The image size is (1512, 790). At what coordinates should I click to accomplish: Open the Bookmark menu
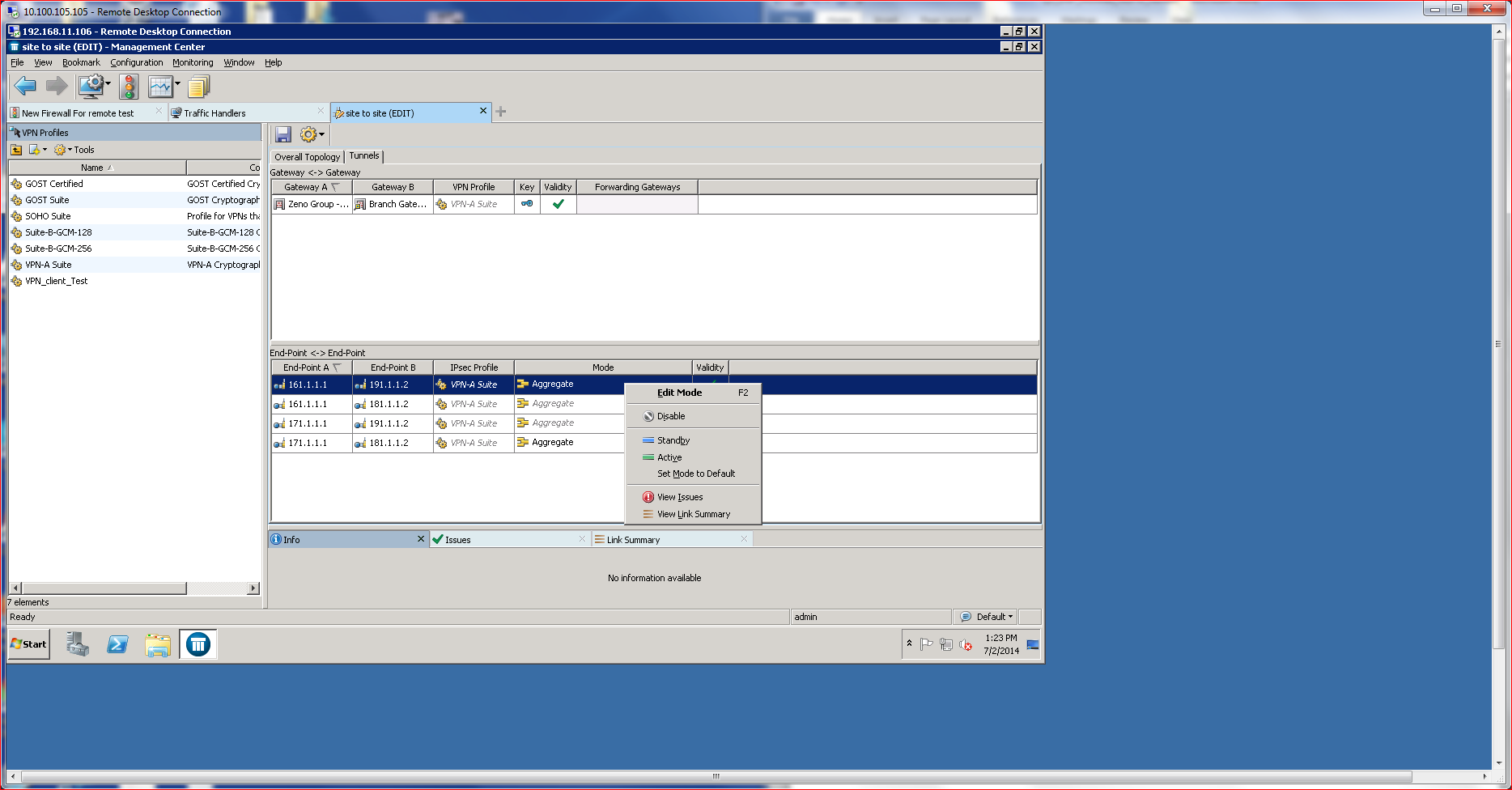click(x=81, y=62)
